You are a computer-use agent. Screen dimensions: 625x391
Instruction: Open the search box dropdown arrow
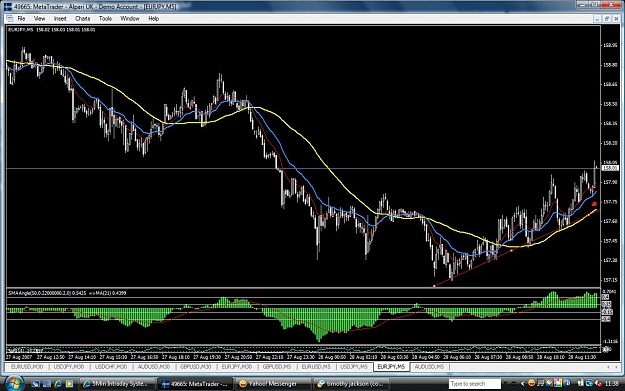[x=505, y=384]
